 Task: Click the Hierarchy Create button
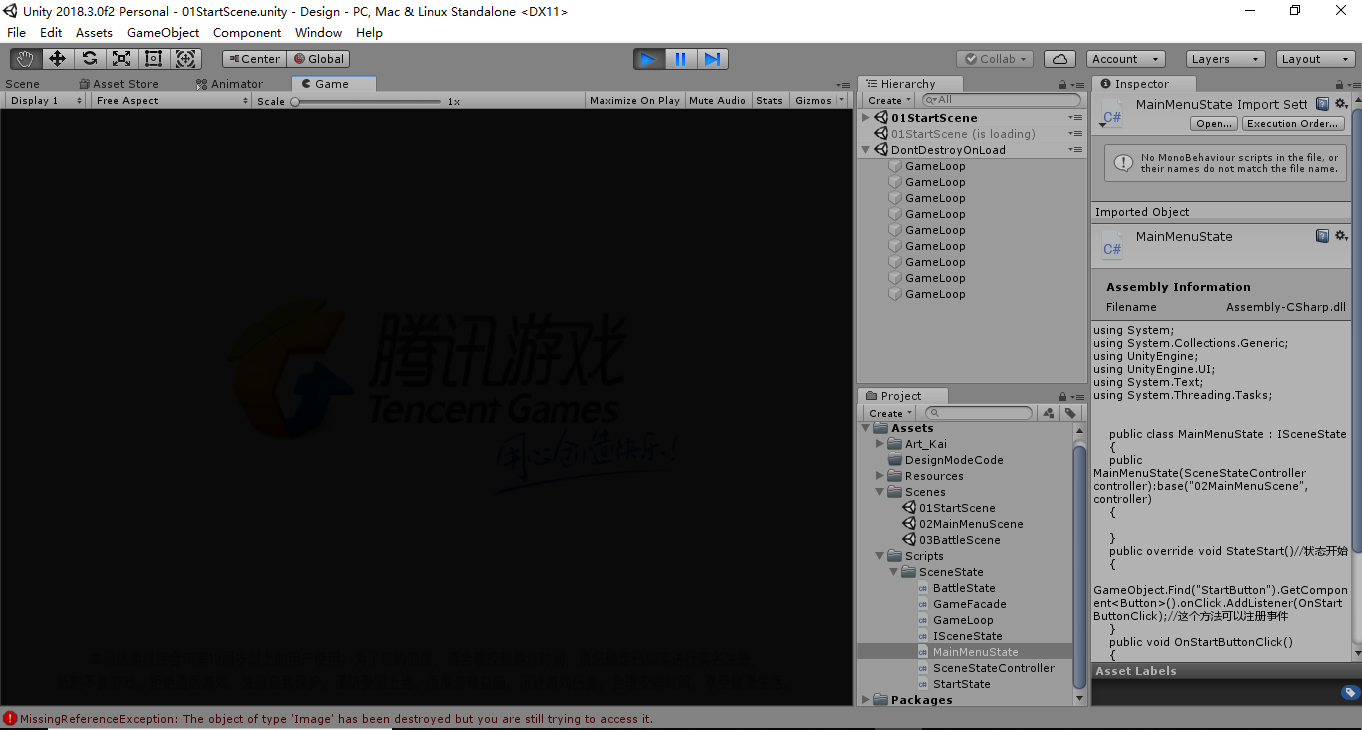(x=889, y=100)
